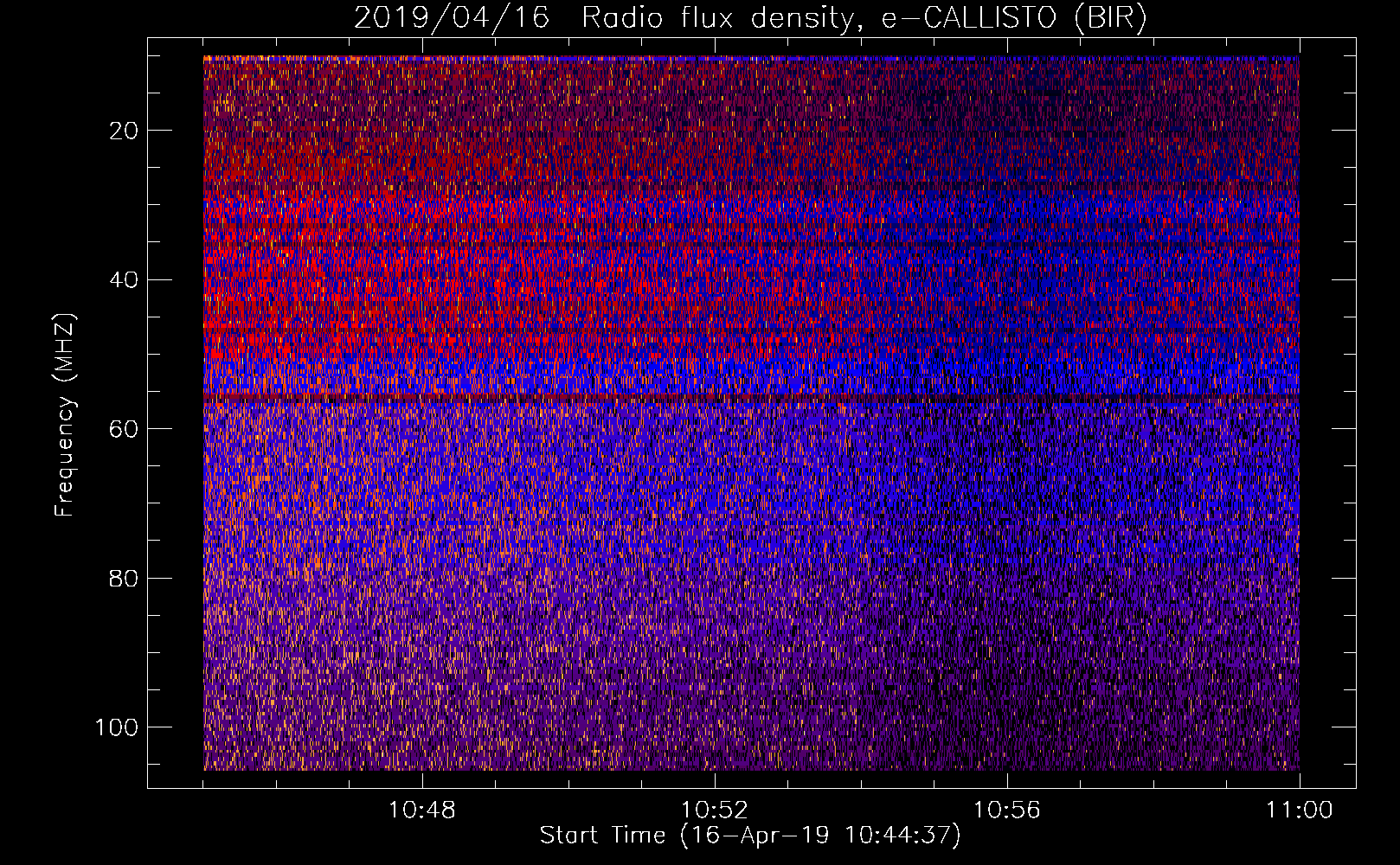The height and width of the screenshot is (865, 1400).
Task: Click the 20 frequency tick label
Action: [x=125, y=131]
